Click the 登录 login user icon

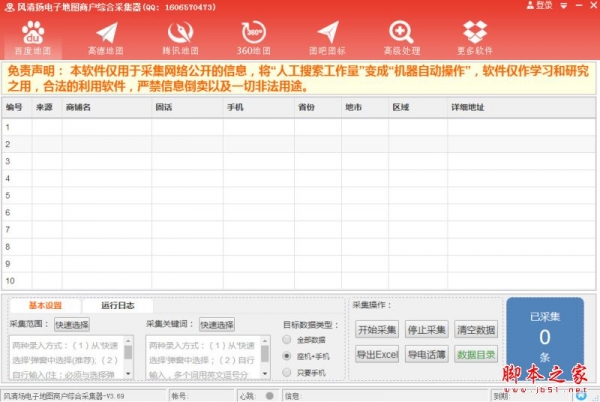point(540,5)
